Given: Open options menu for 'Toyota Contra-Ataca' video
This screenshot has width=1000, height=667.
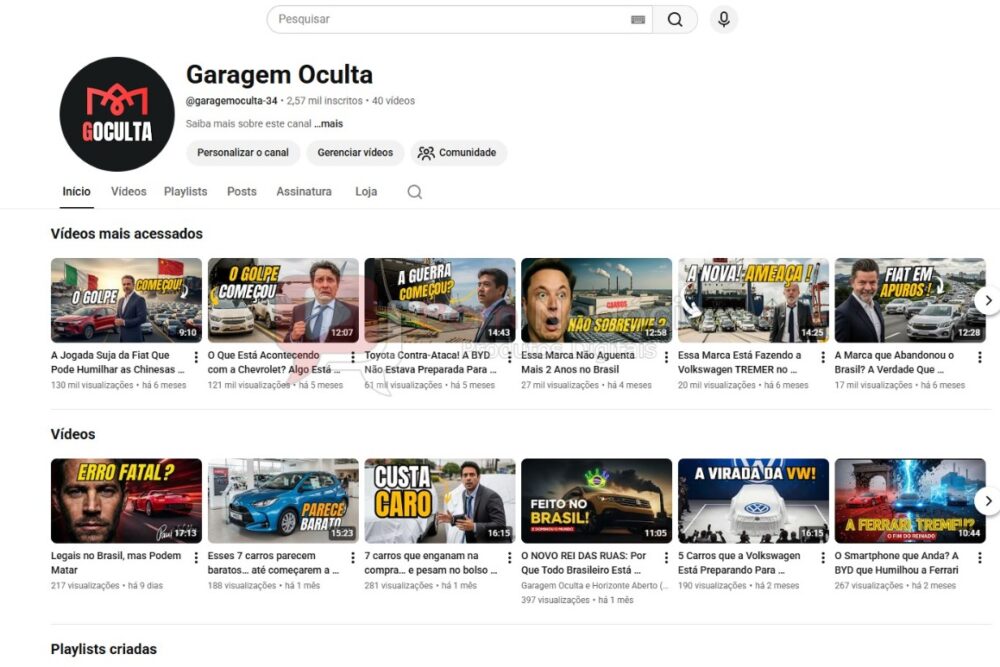Looking at the screenshot, I should [x=509, y=357].
